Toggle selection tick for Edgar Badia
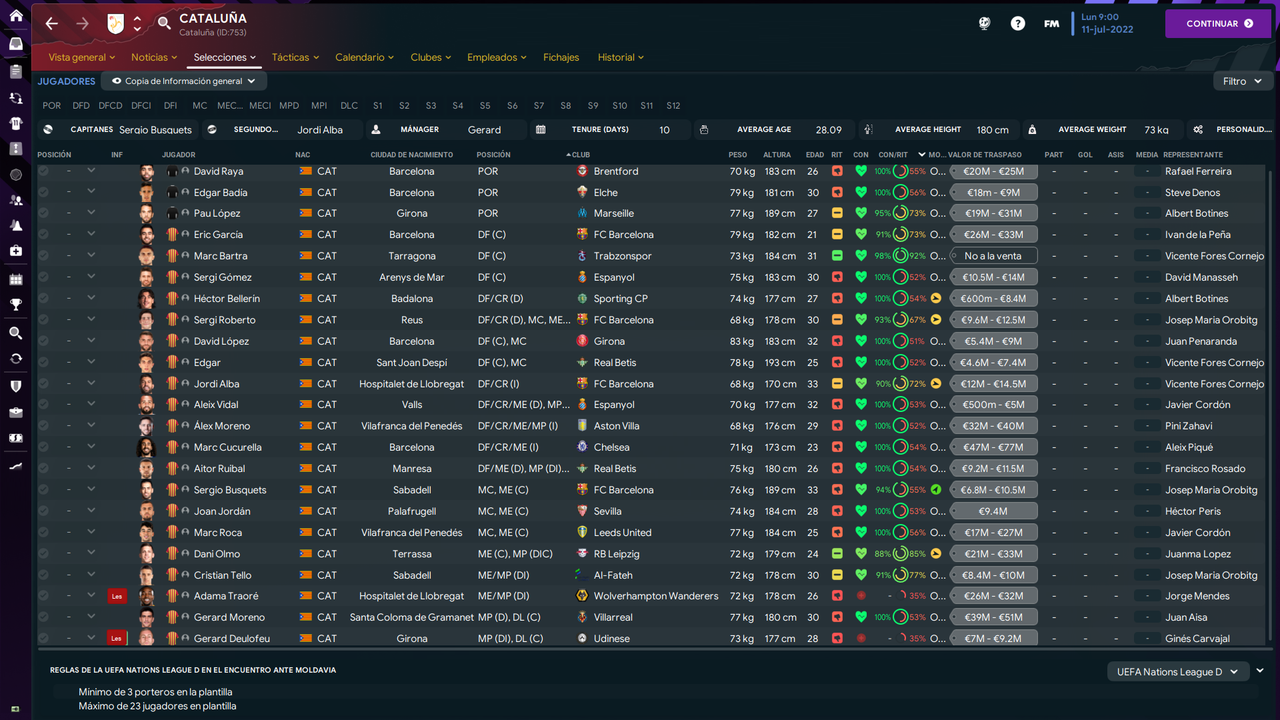Screen dimensions: 1280x720 pyautogui.click(x=43, y=192)
